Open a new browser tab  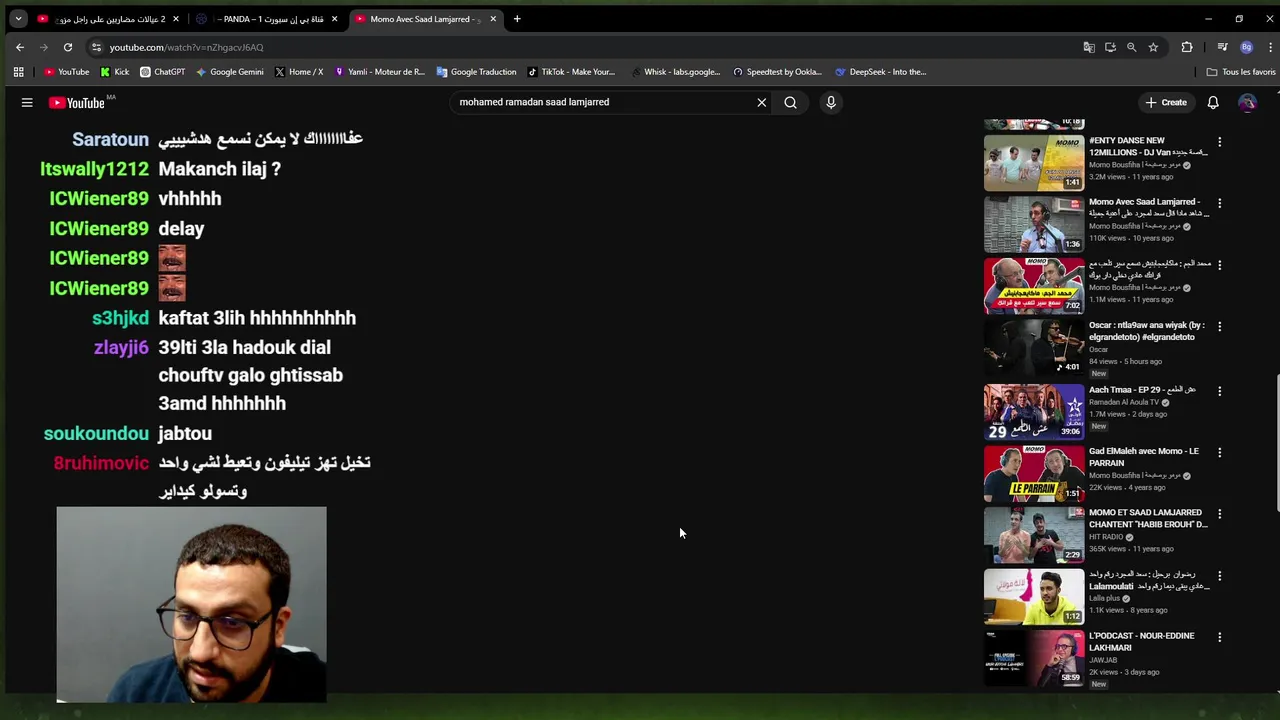[517, 19]
